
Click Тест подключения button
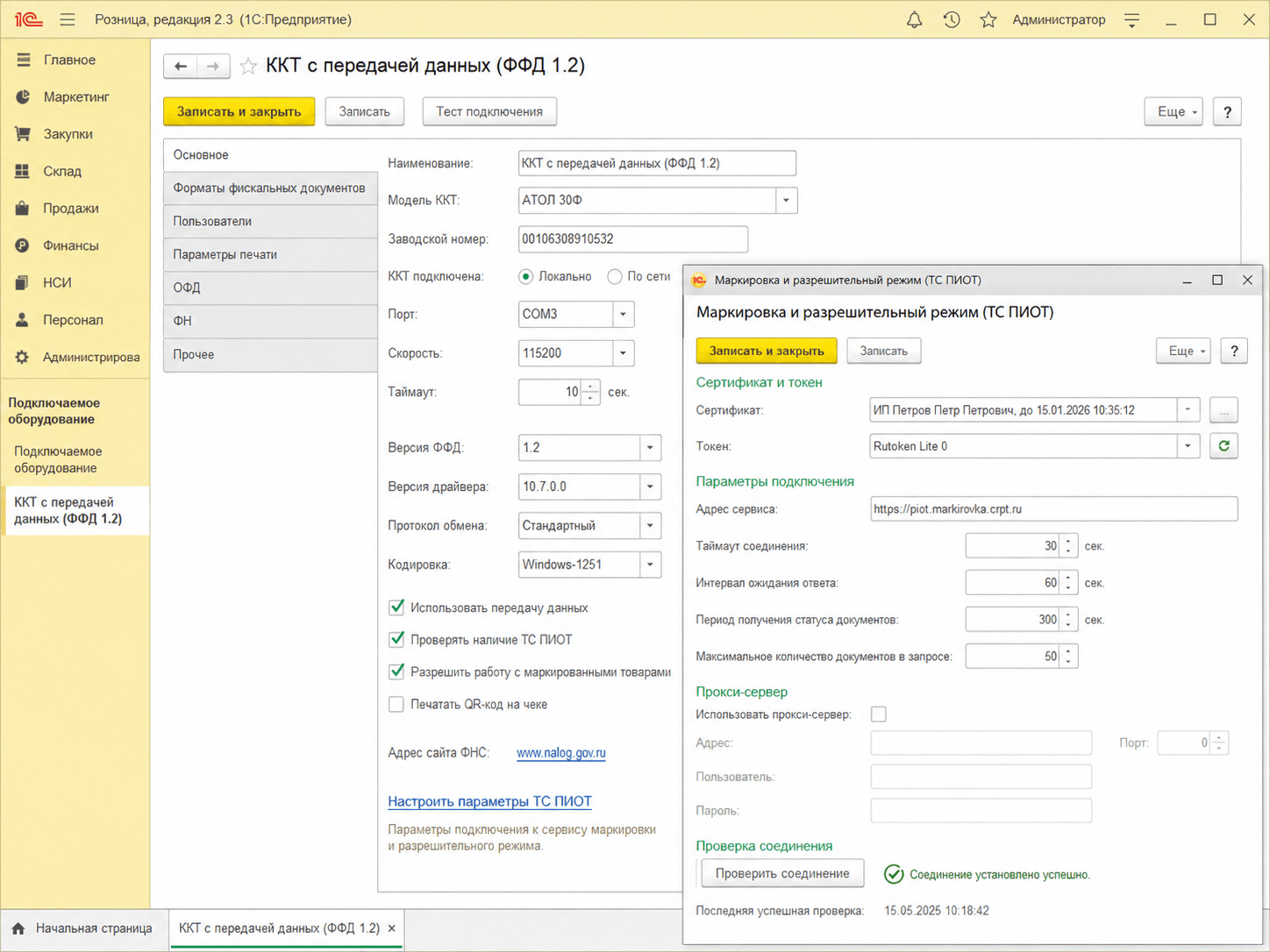pyautogui.click(x=489, y=111)
